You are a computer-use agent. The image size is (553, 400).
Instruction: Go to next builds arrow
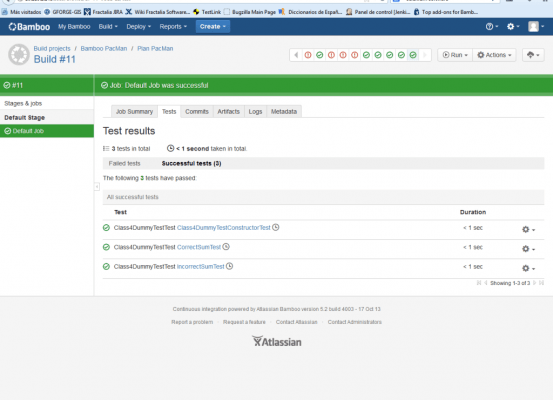click(x=425, y=55)
